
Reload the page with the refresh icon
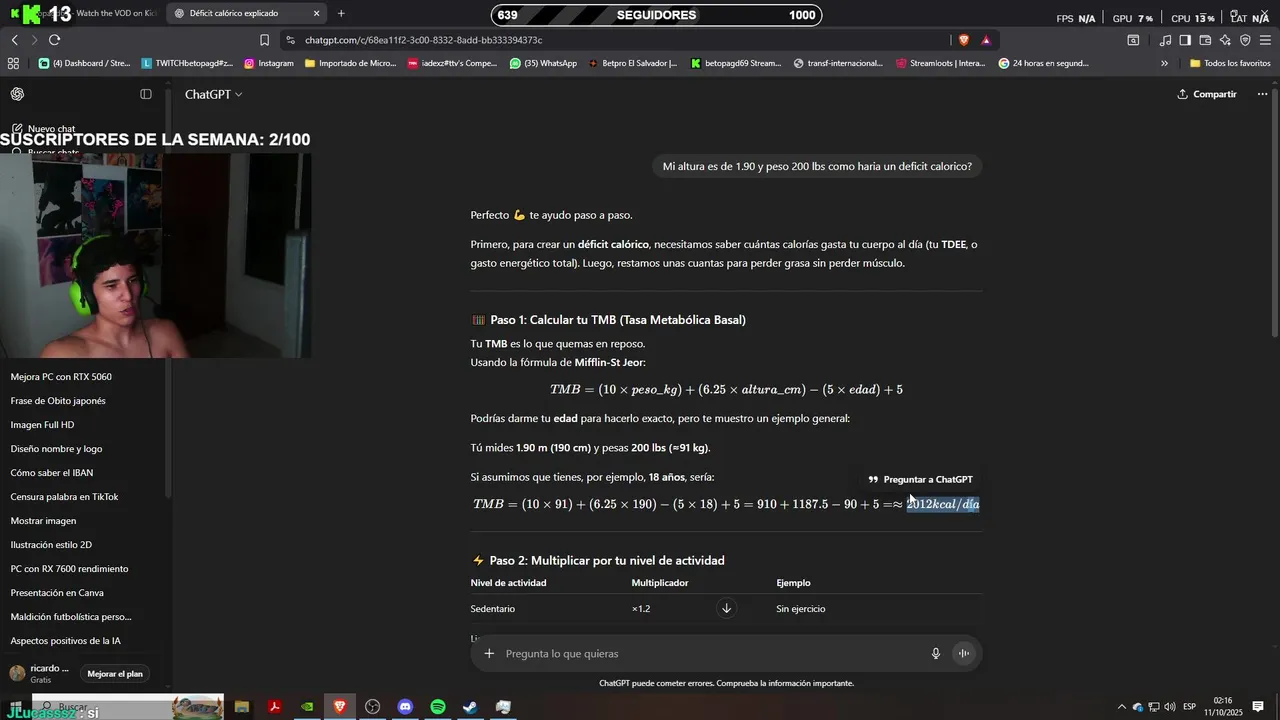pos(54,40)
